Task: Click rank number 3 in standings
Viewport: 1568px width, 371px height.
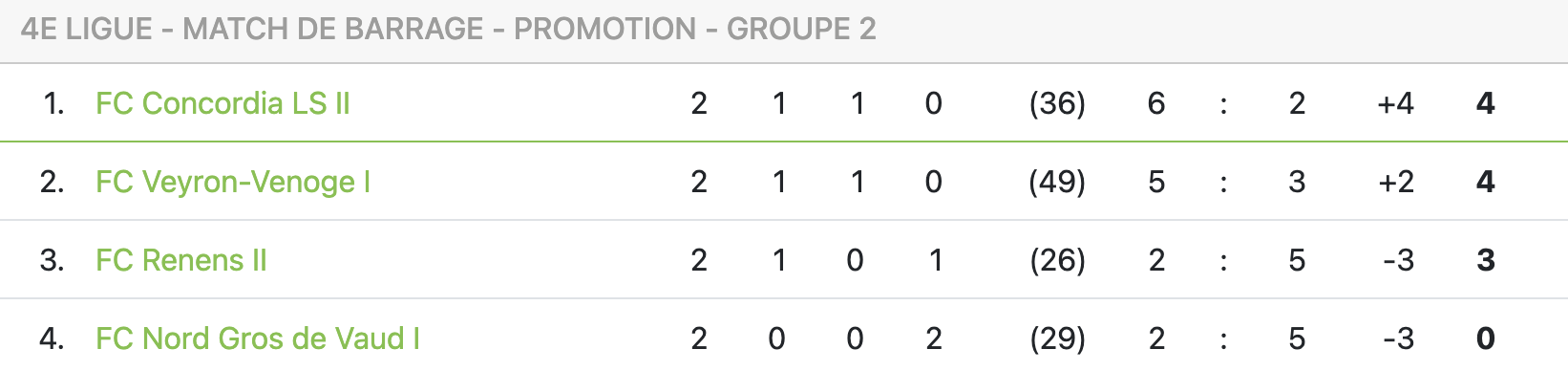Action: click(53, 260)
